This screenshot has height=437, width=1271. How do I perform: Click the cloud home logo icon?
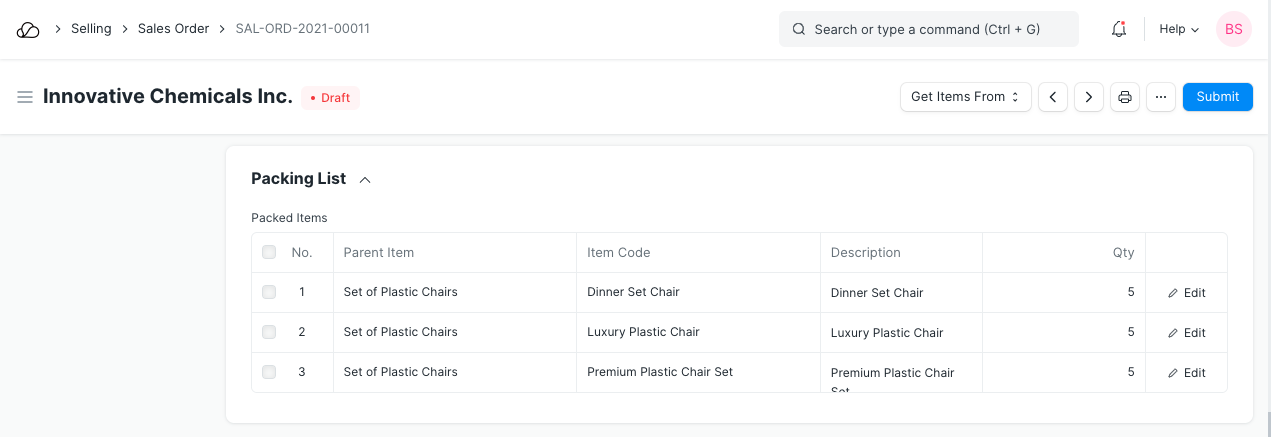pos(28,30)
